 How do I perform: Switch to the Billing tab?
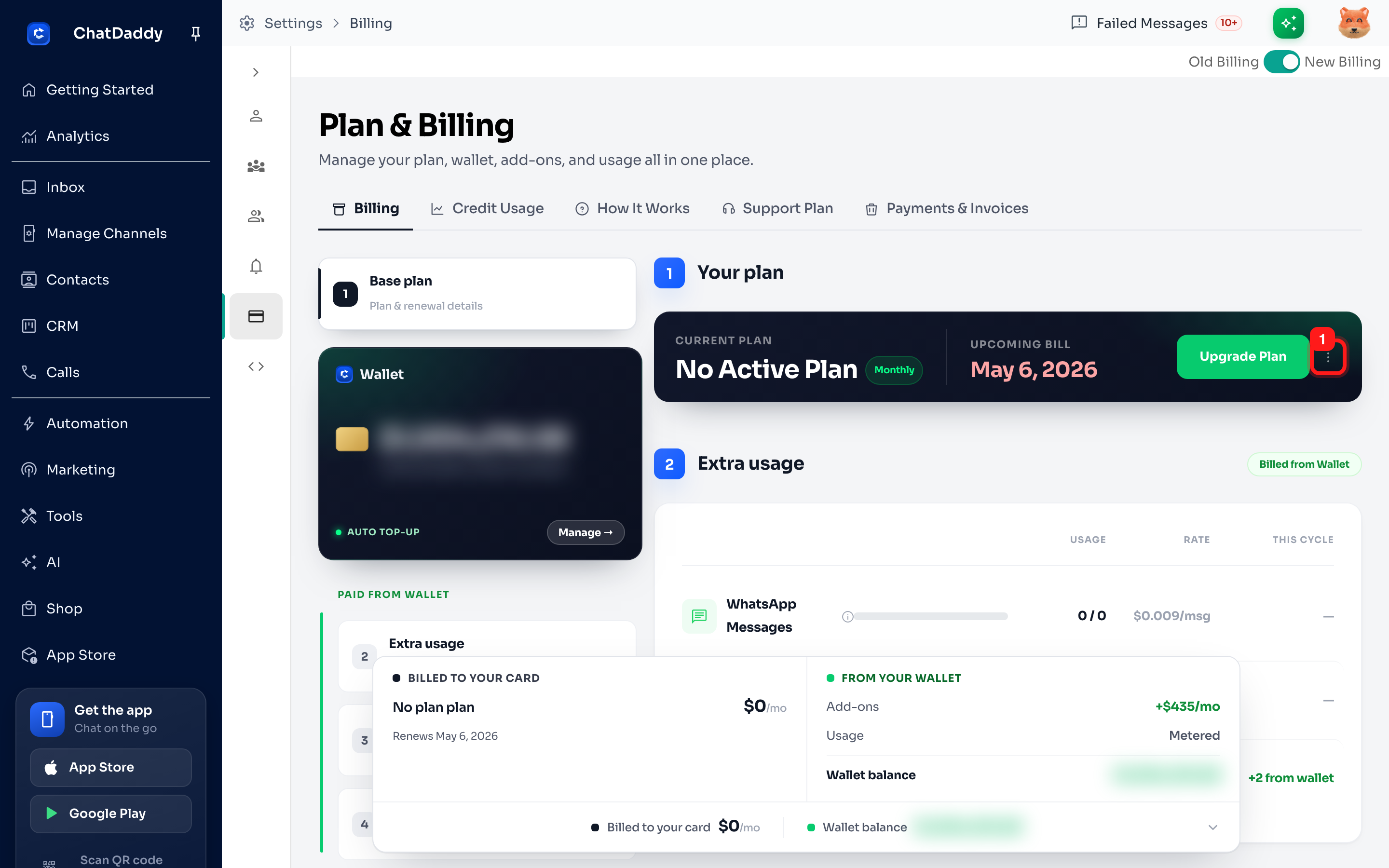click(x=366, y=209)
